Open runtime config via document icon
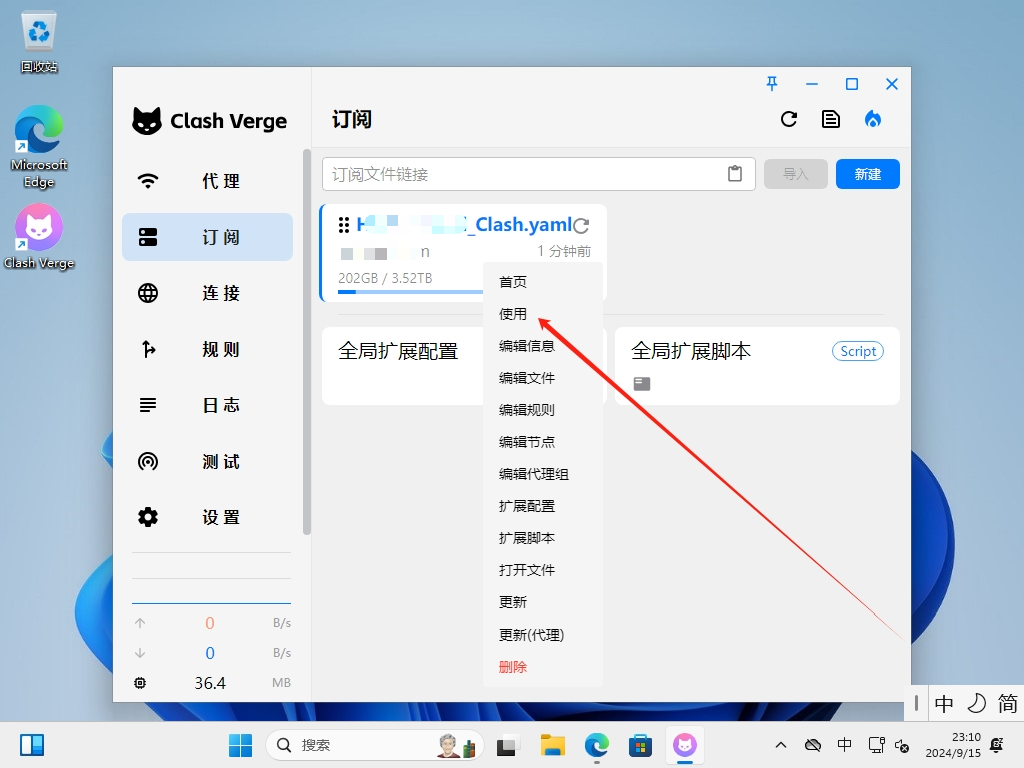The height and width of the screenshot is (768, 1024). pyautogui.click(x=831, y=118)
